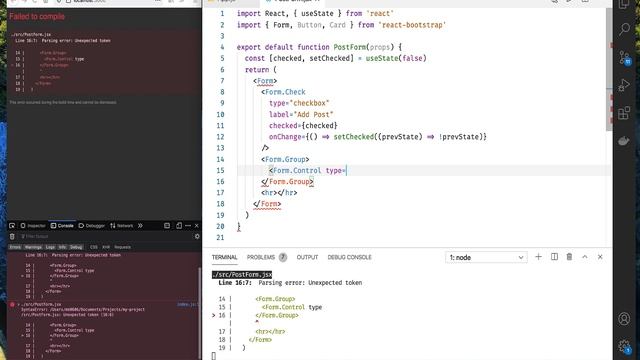Click the 'react-bootstrap' import string

412,25
